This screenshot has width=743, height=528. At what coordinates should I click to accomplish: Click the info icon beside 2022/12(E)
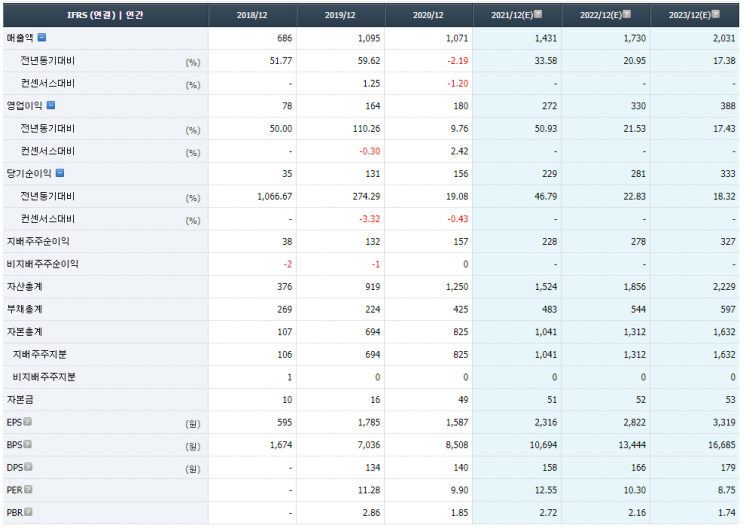tap(627, 15)
